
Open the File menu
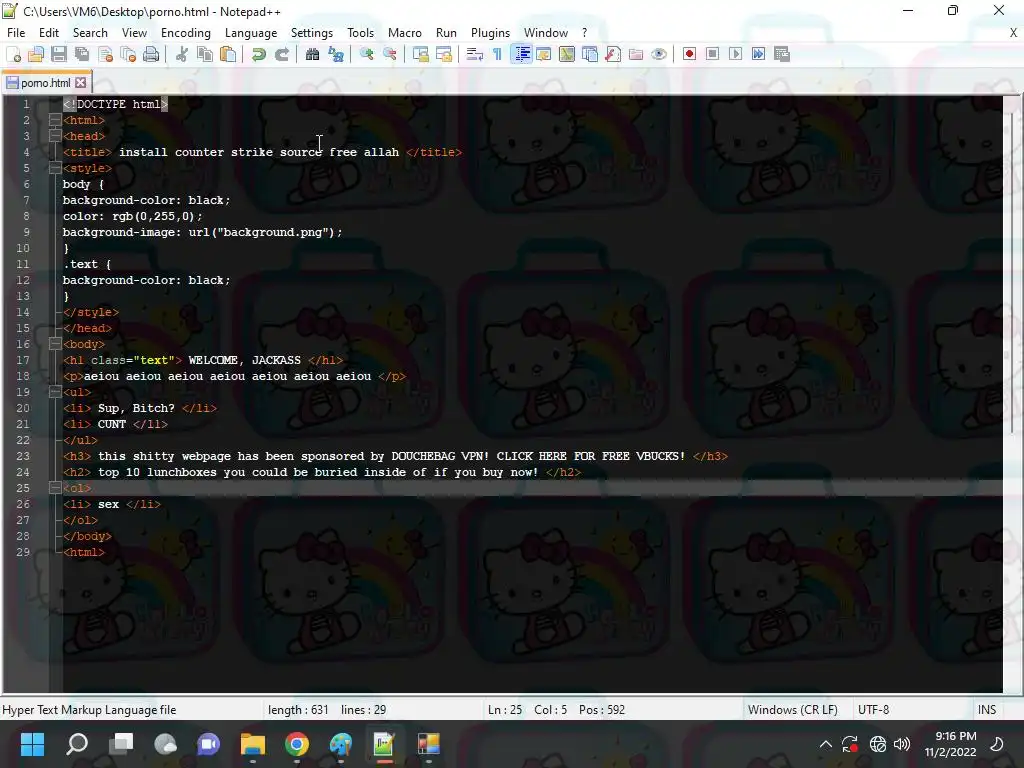click(x=16, y=33)
